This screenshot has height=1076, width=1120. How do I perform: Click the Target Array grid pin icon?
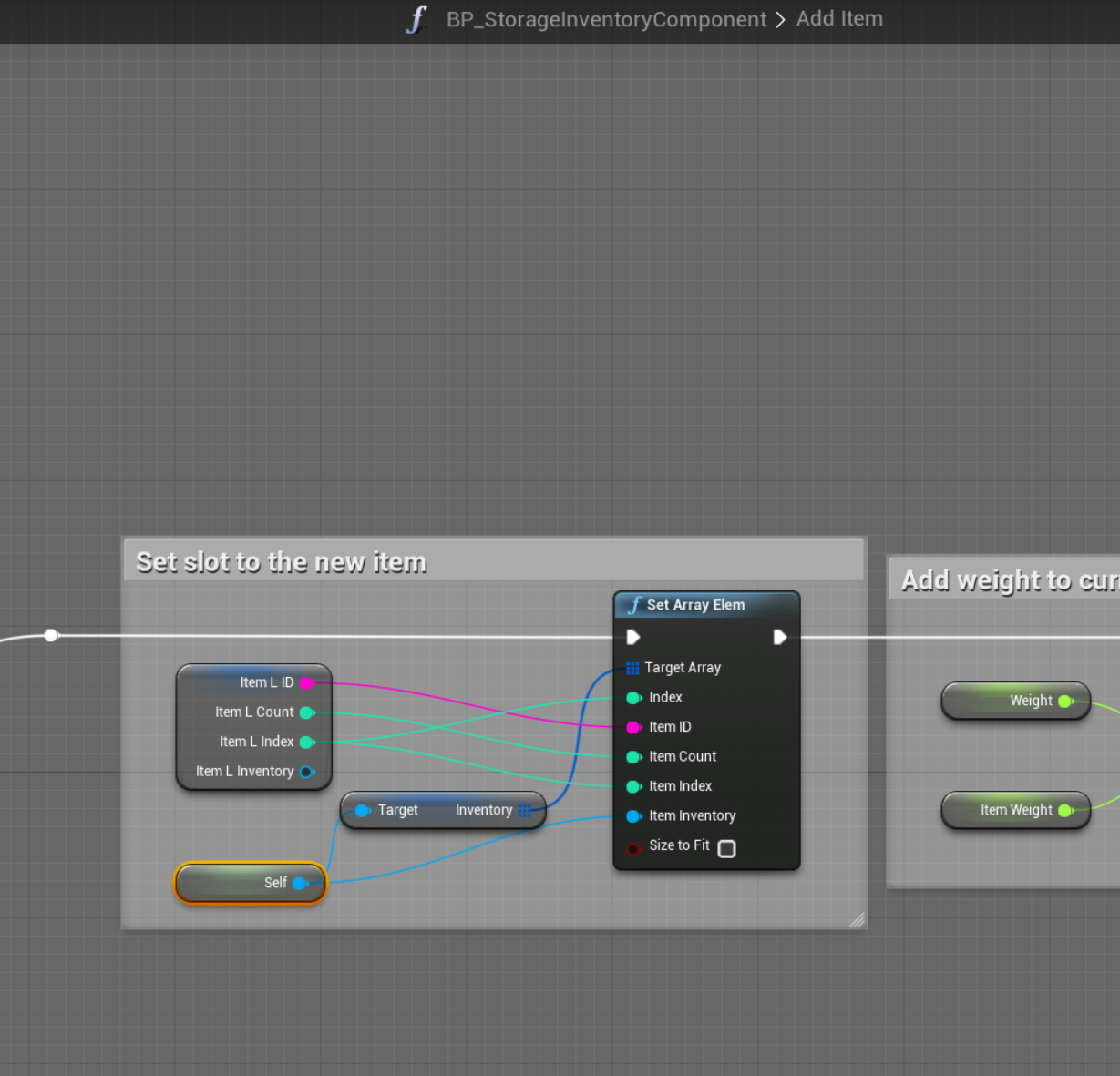coord(632,668)
